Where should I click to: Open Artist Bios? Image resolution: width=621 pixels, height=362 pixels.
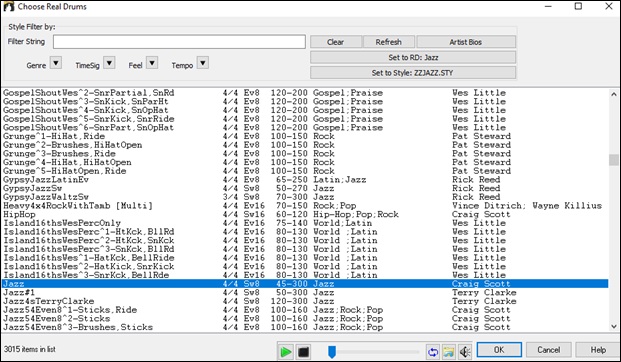tap(466, 42)
